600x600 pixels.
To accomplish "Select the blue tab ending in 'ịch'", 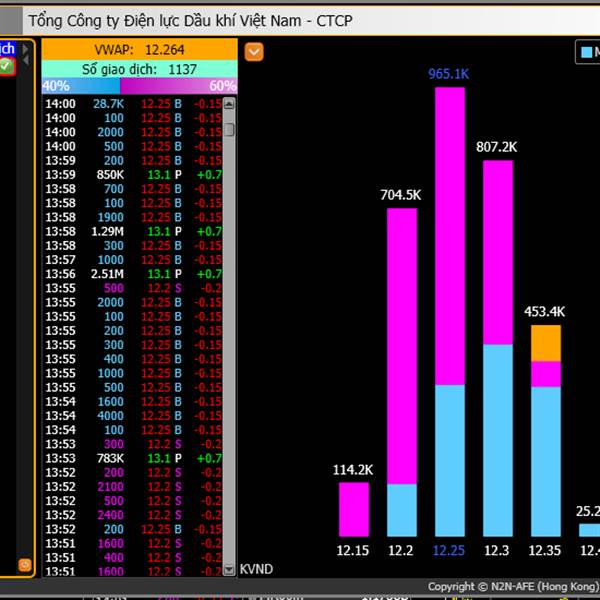I will (8, 49).
